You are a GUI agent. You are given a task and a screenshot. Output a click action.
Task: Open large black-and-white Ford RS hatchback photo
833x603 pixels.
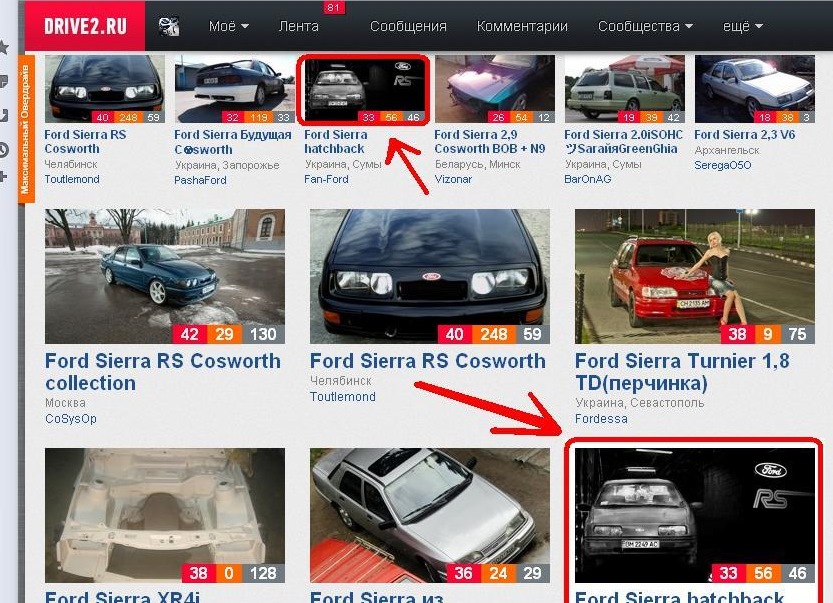click(x=695, y=515)
